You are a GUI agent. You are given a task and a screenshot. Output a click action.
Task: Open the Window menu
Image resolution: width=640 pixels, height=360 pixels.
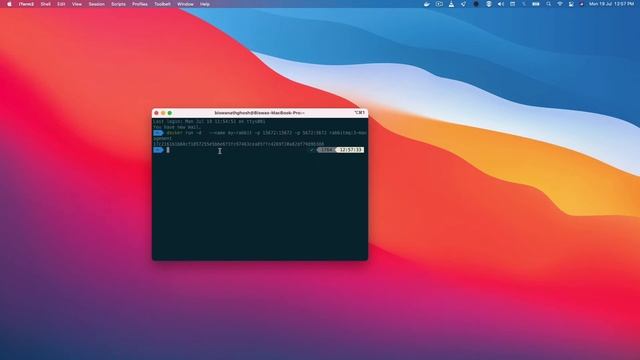pos(185,4)
